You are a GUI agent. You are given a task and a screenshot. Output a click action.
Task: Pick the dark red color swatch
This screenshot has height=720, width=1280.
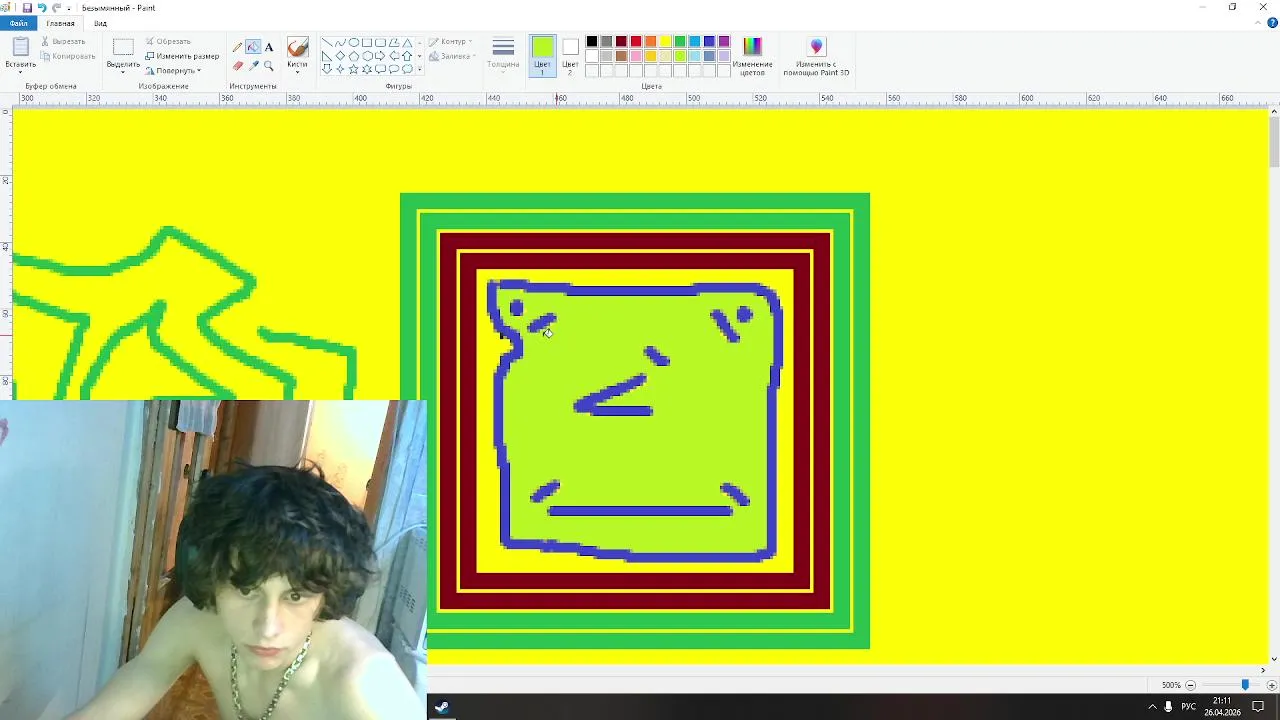click(621, 42)
